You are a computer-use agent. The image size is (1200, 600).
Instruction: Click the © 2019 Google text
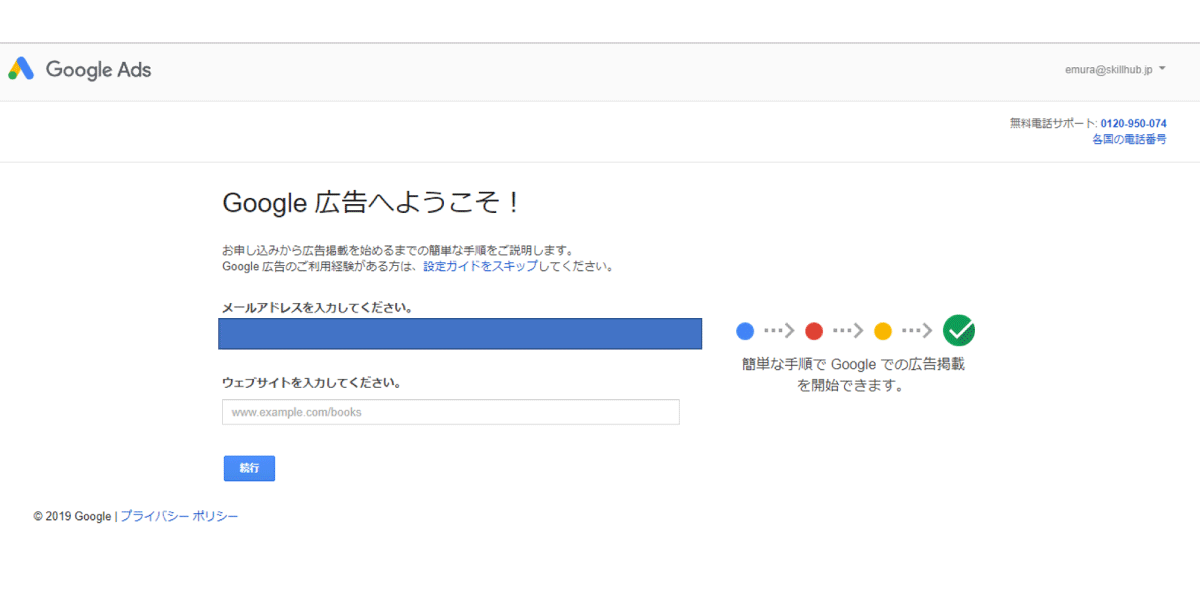(x=72, y=517)
